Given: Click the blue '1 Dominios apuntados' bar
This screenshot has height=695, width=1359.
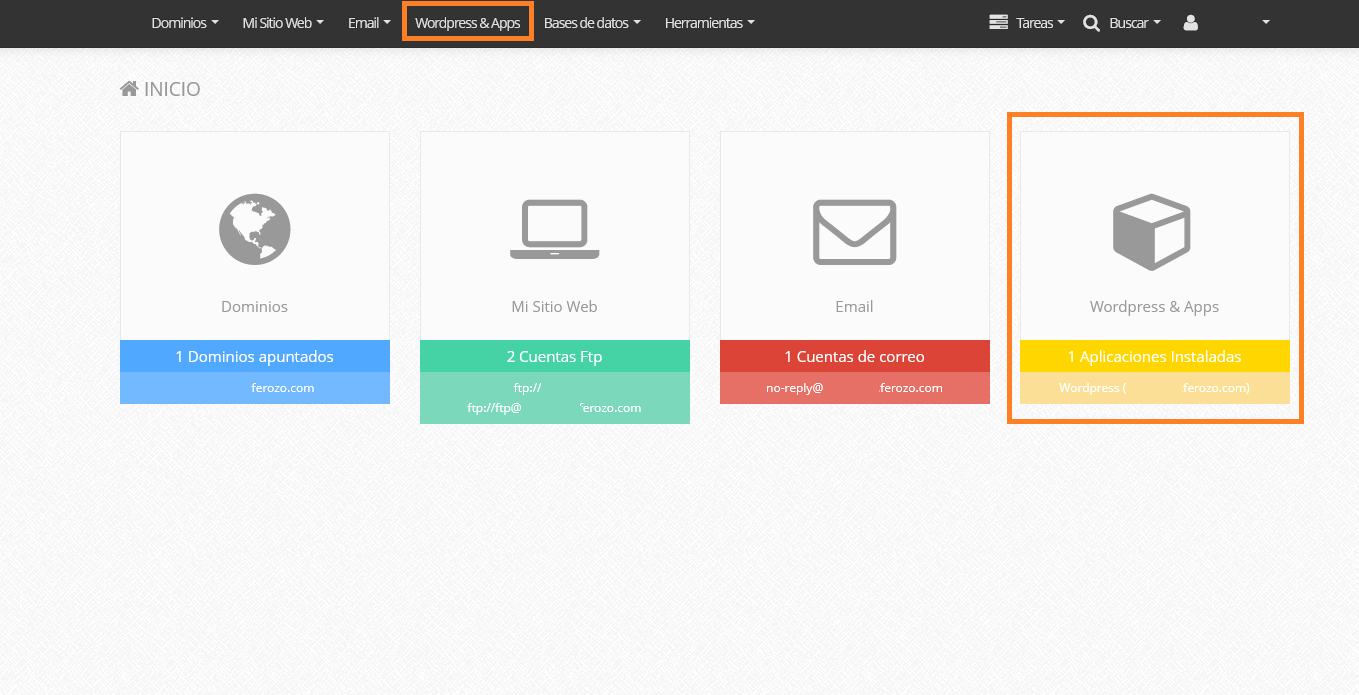Looking at the screenshot, I should coord(255,356).
